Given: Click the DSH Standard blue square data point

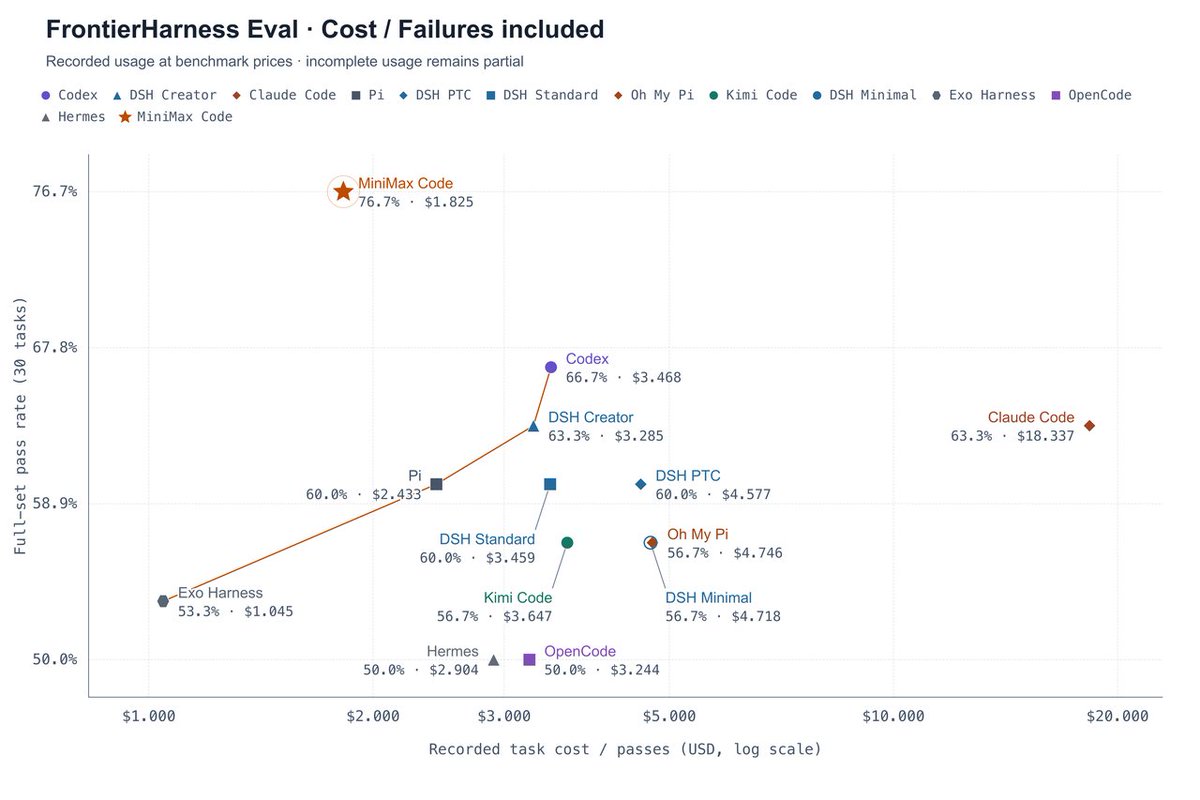Looking at the screenshot, I should point(550,484).
